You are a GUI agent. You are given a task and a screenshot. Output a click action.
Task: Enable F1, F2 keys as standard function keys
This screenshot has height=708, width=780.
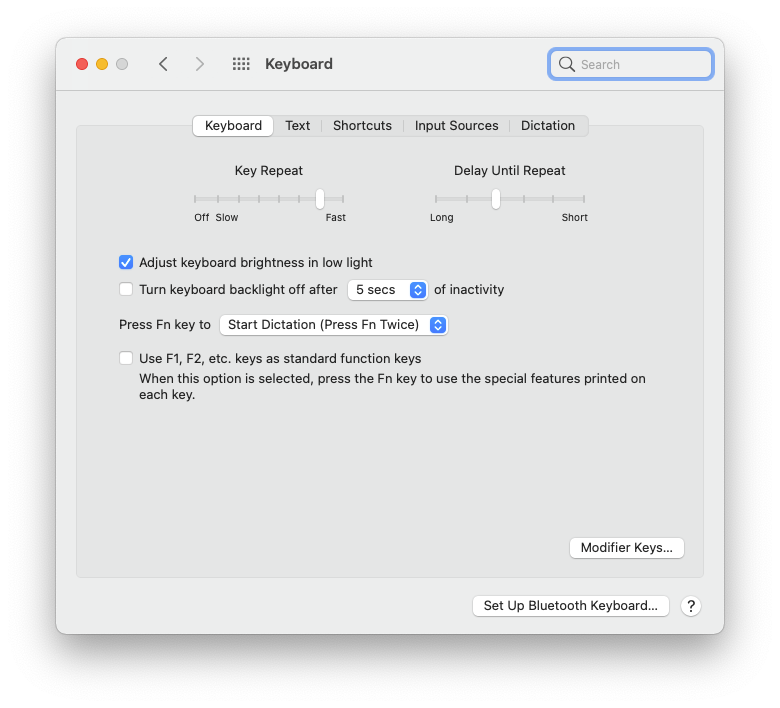tap(126, 358)
